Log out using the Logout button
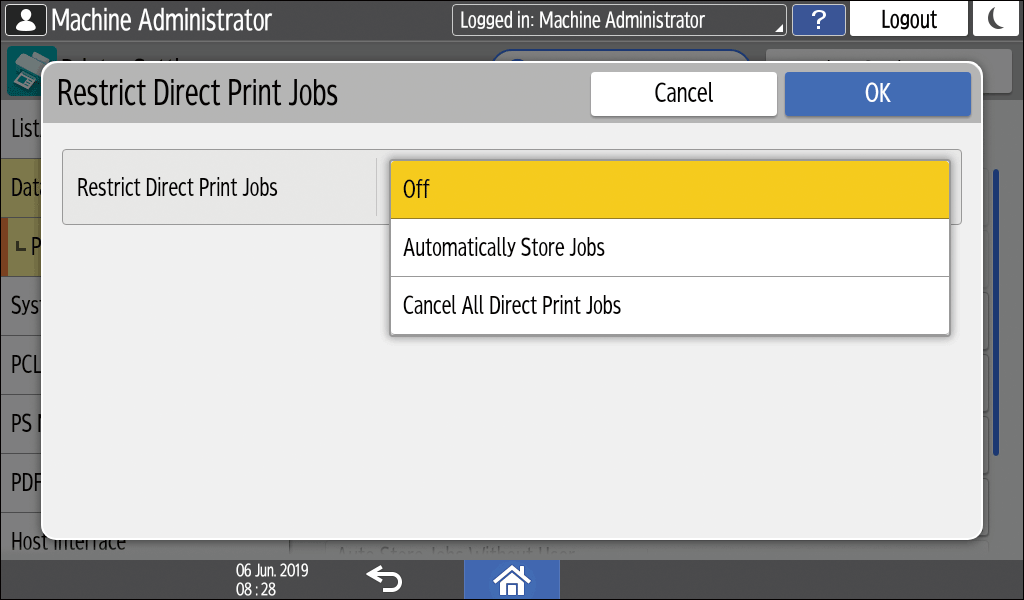Image resolution: width=1024 pixels, height=600 pixels. coord(908,19)
